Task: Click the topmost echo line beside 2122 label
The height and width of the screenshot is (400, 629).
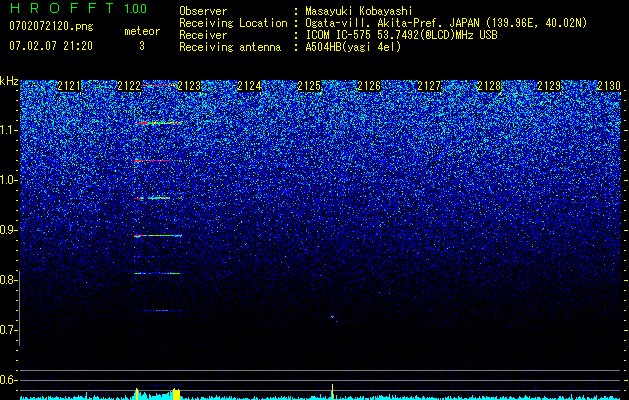Action: 158,85
